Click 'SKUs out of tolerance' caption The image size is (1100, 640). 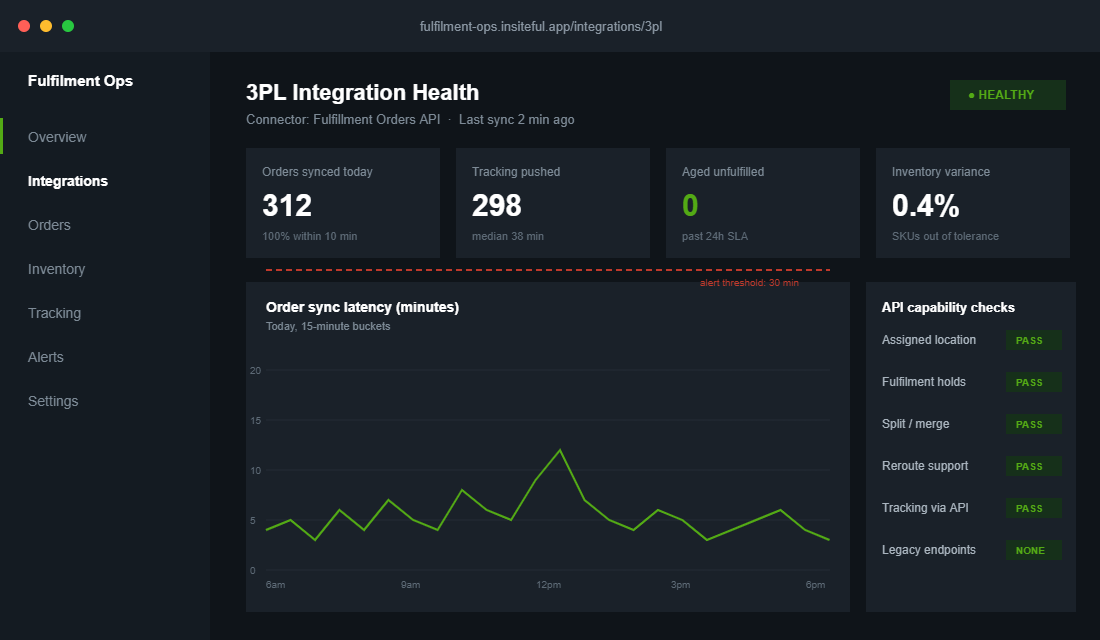click(x=945, y=236)
